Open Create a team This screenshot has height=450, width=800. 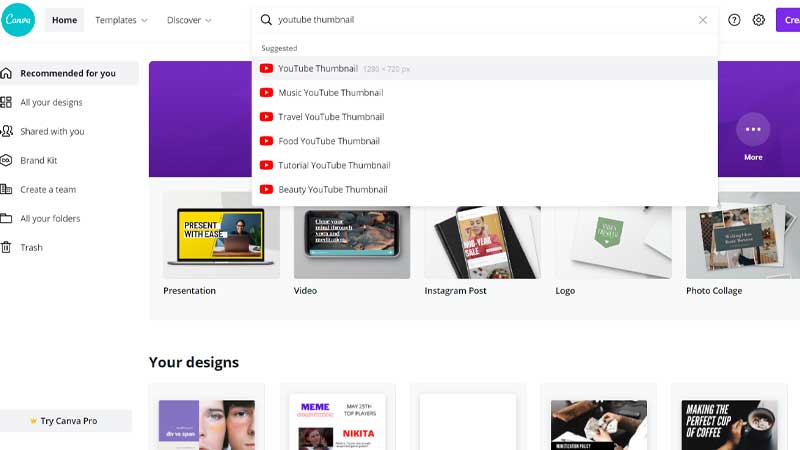point(48,189)
